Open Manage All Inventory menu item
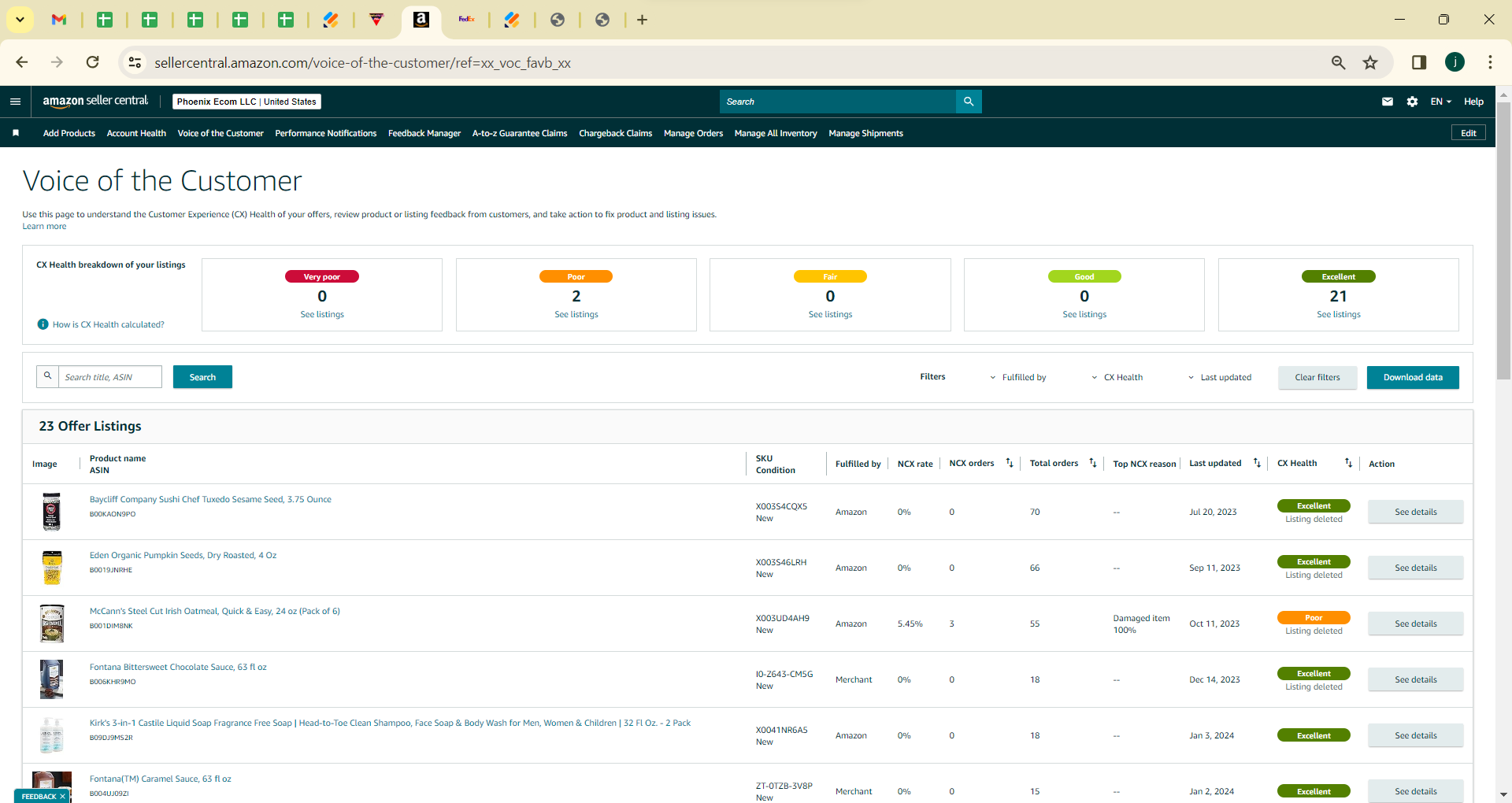 coord(776,133)
